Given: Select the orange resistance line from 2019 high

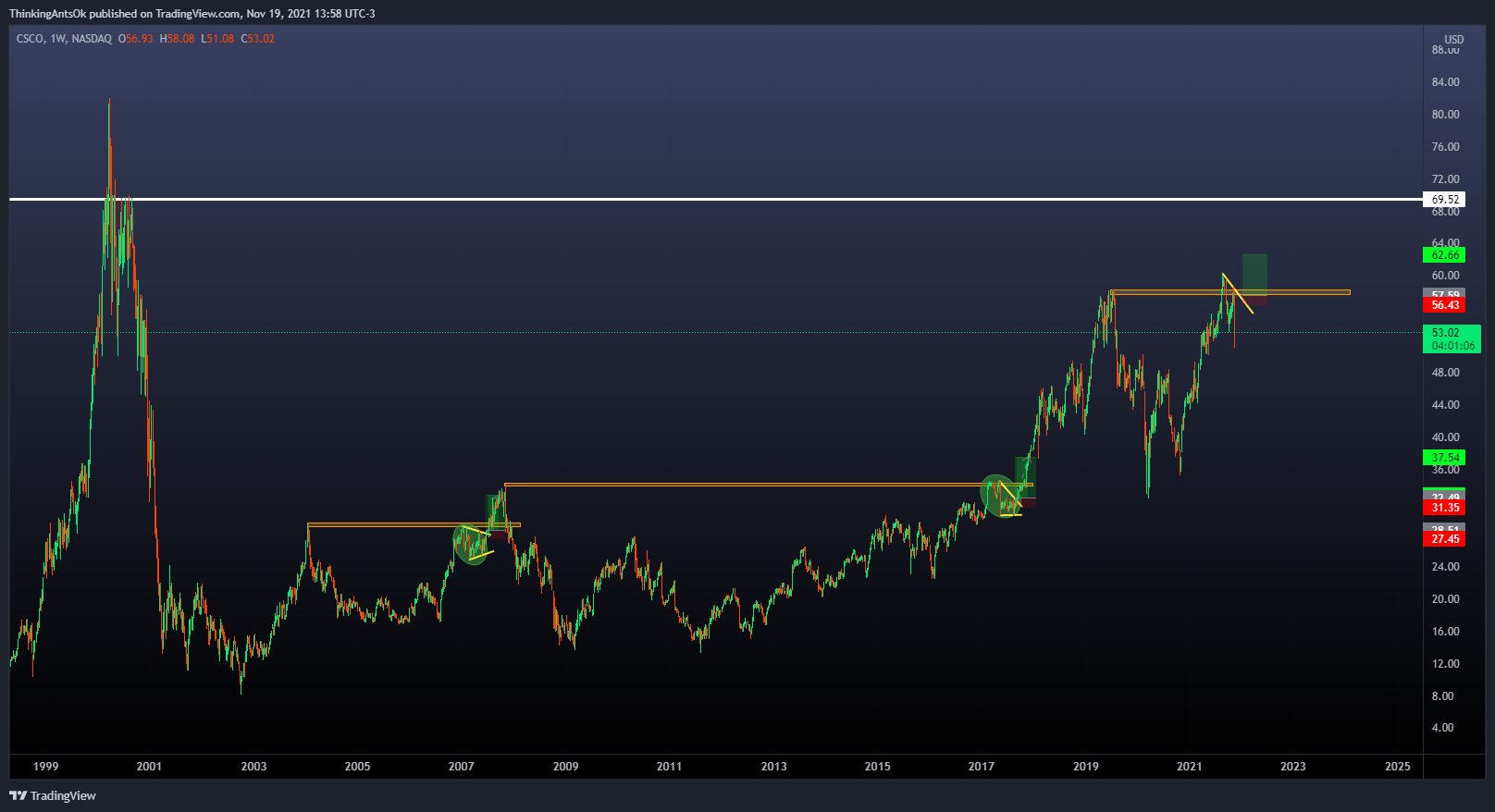Looking at the screenshot, I should [x=1230, y=293].
